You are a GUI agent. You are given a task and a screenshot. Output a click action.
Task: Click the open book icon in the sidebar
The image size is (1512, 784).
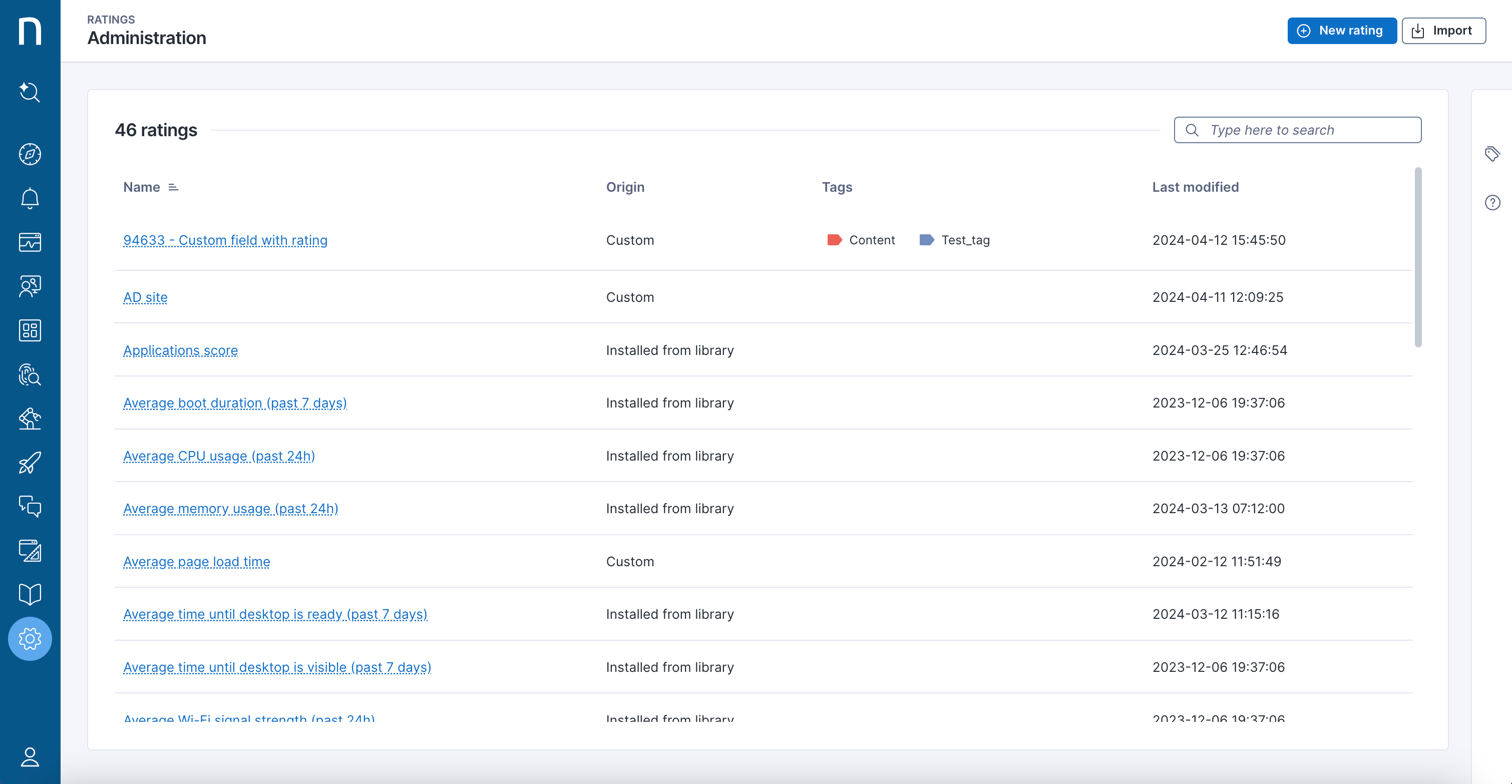pyautogui.click(x=30, y=594)
